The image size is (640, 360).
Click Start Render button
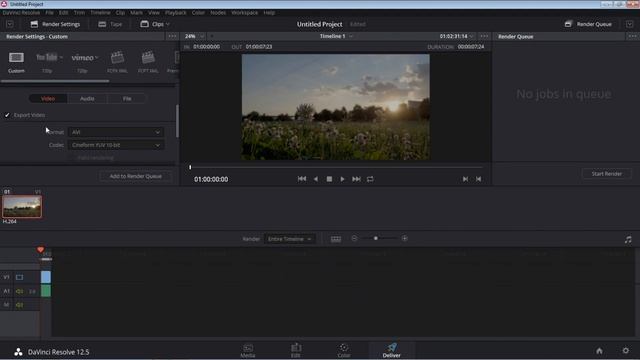point(607,174)
